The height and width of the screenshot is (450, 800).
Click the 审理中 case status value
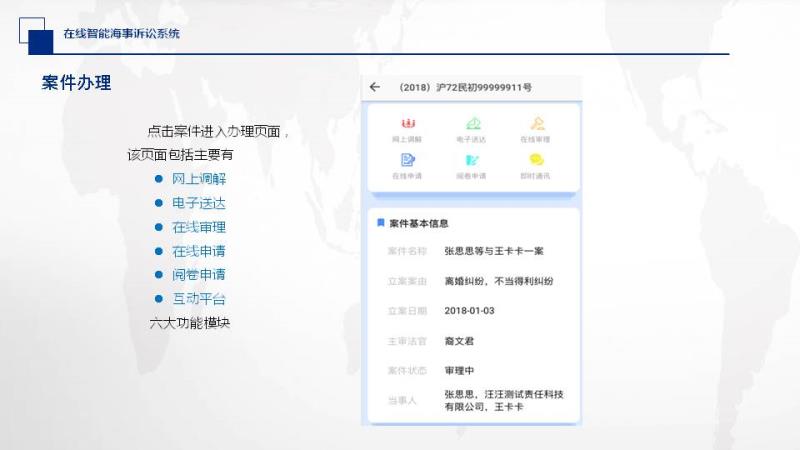[x=459, y=370]
